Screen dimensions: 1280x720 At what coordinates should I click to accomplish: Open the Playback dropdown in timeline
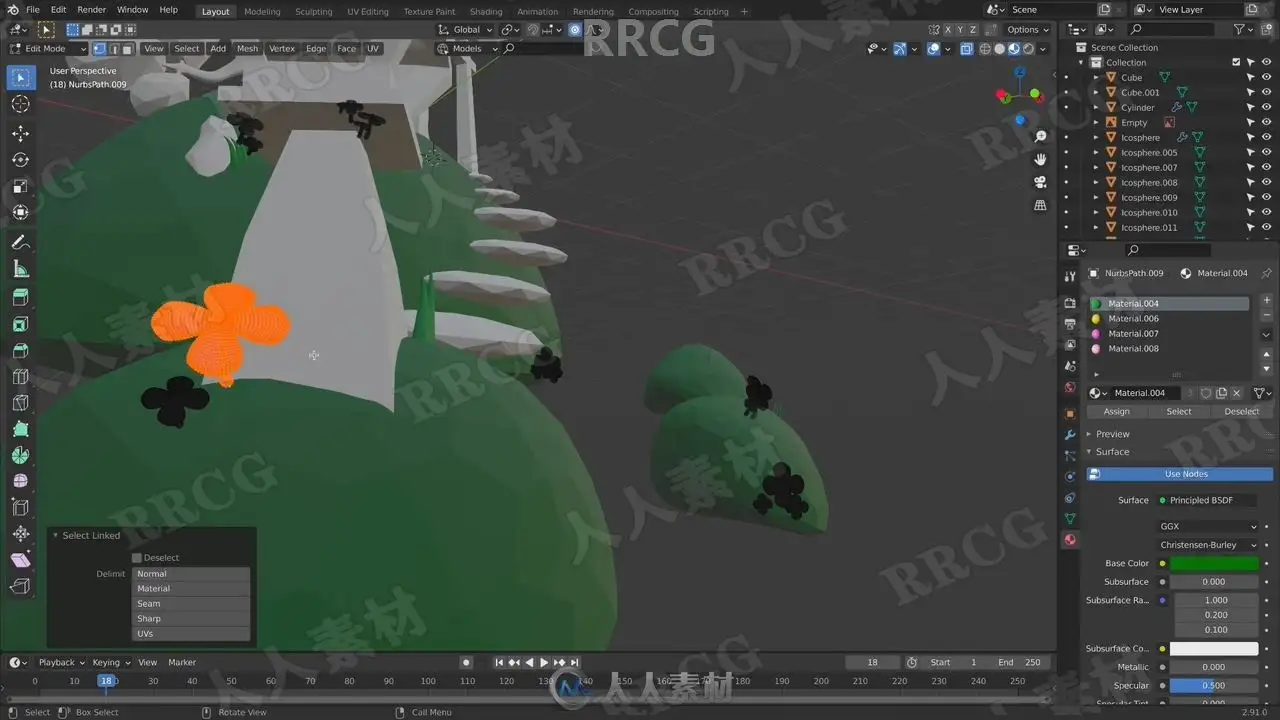(61, 662)
